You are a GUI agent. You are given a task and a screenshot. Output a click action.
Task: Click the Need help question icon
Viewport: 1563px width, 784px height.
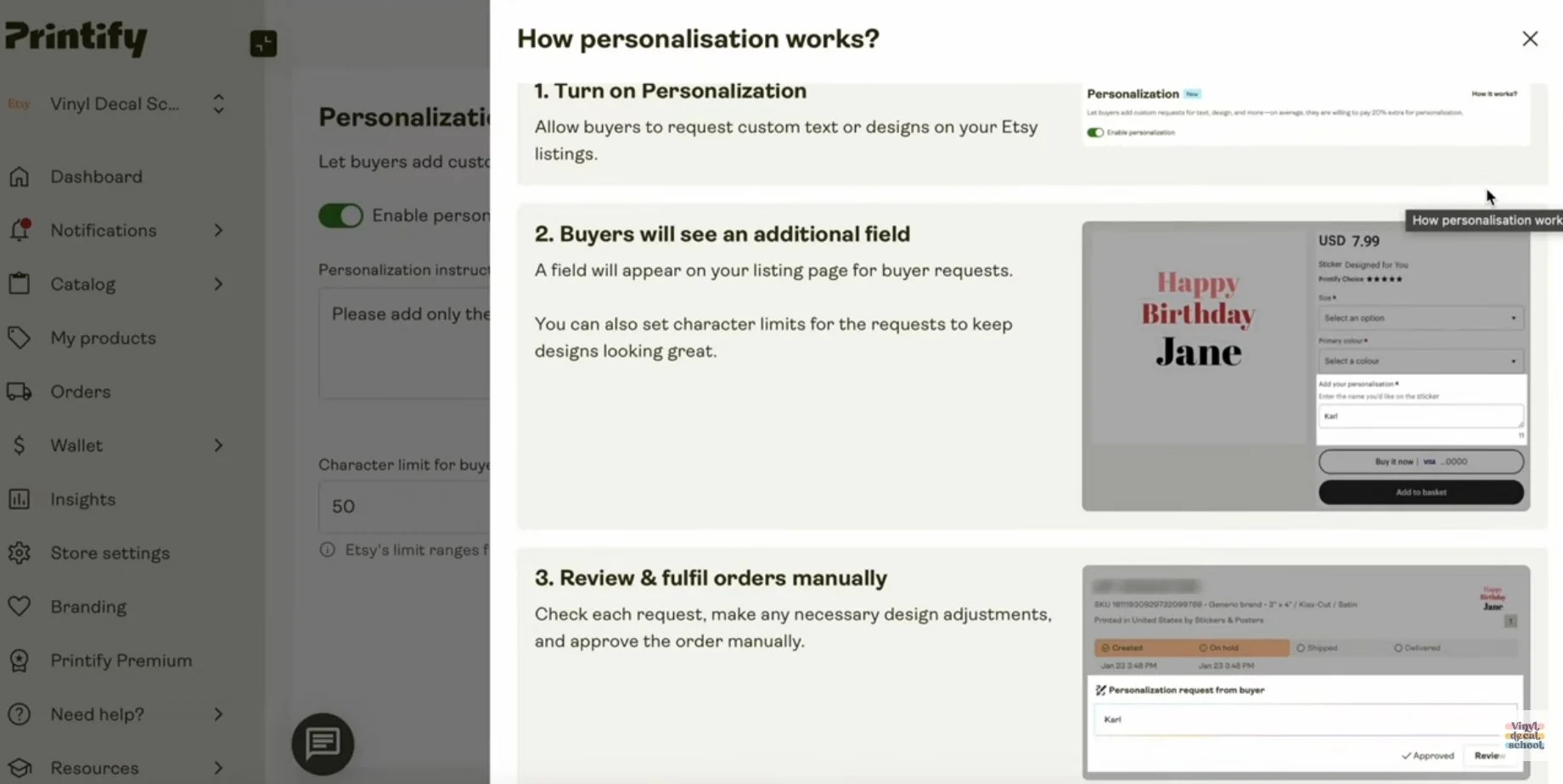click(x=19, y=714)
